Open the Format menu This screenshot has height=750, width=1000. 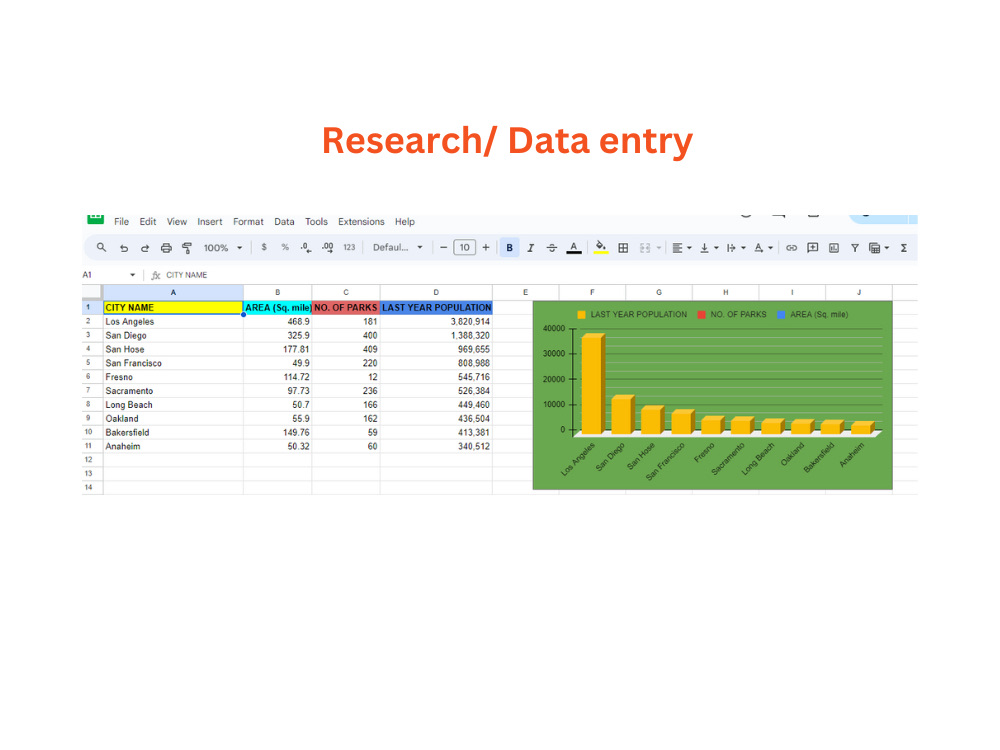pos(248,221)
